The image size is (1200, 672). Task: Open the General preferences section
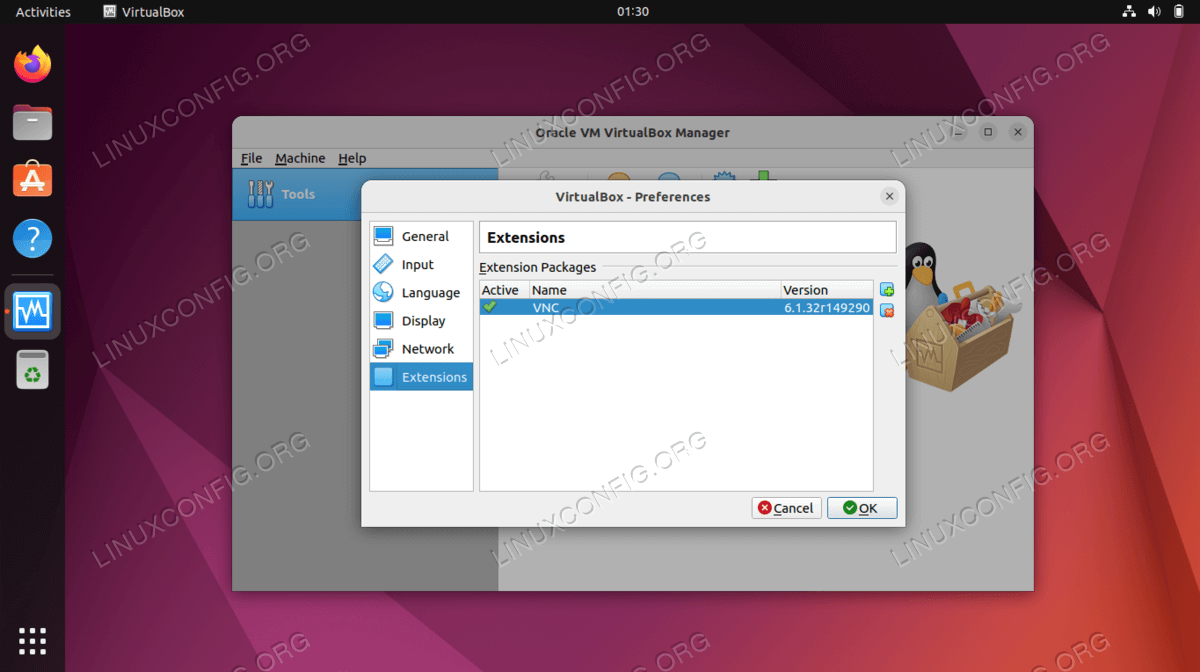coord(421,237)
